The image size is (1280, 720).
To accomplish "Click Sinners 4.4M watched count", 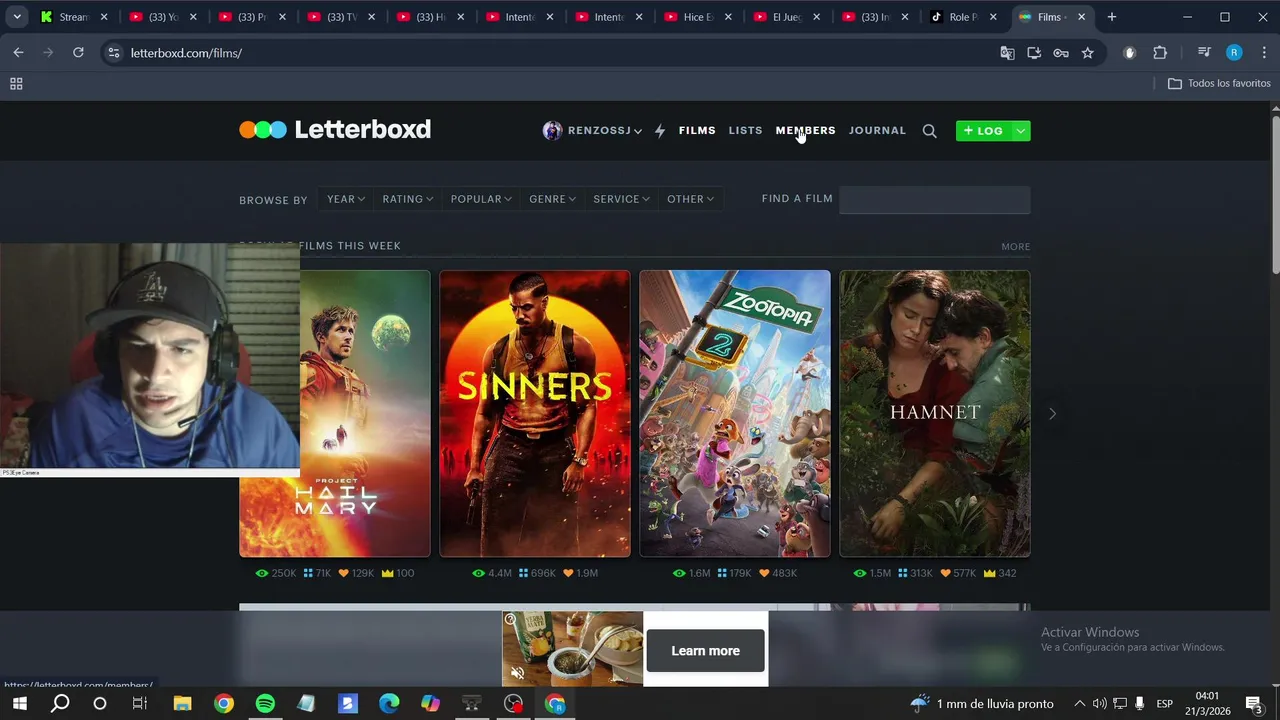I will pyautogui.click(x=491, y=573).
